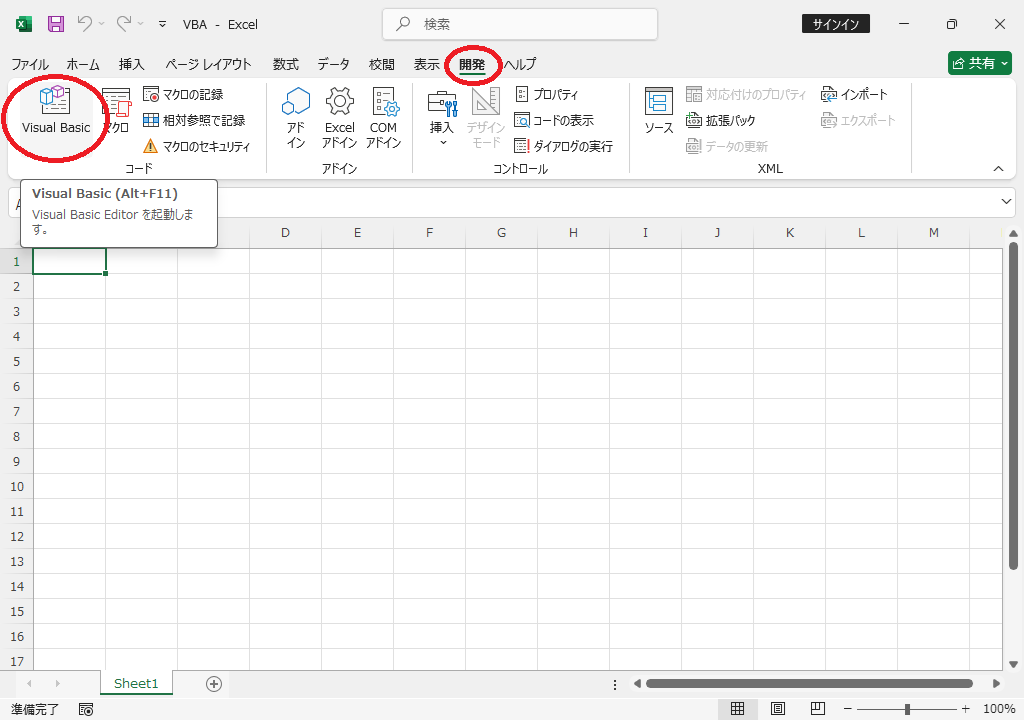Click the Excel application icon
This screenshot has width=1024, height=720.
tap(24, 24)
